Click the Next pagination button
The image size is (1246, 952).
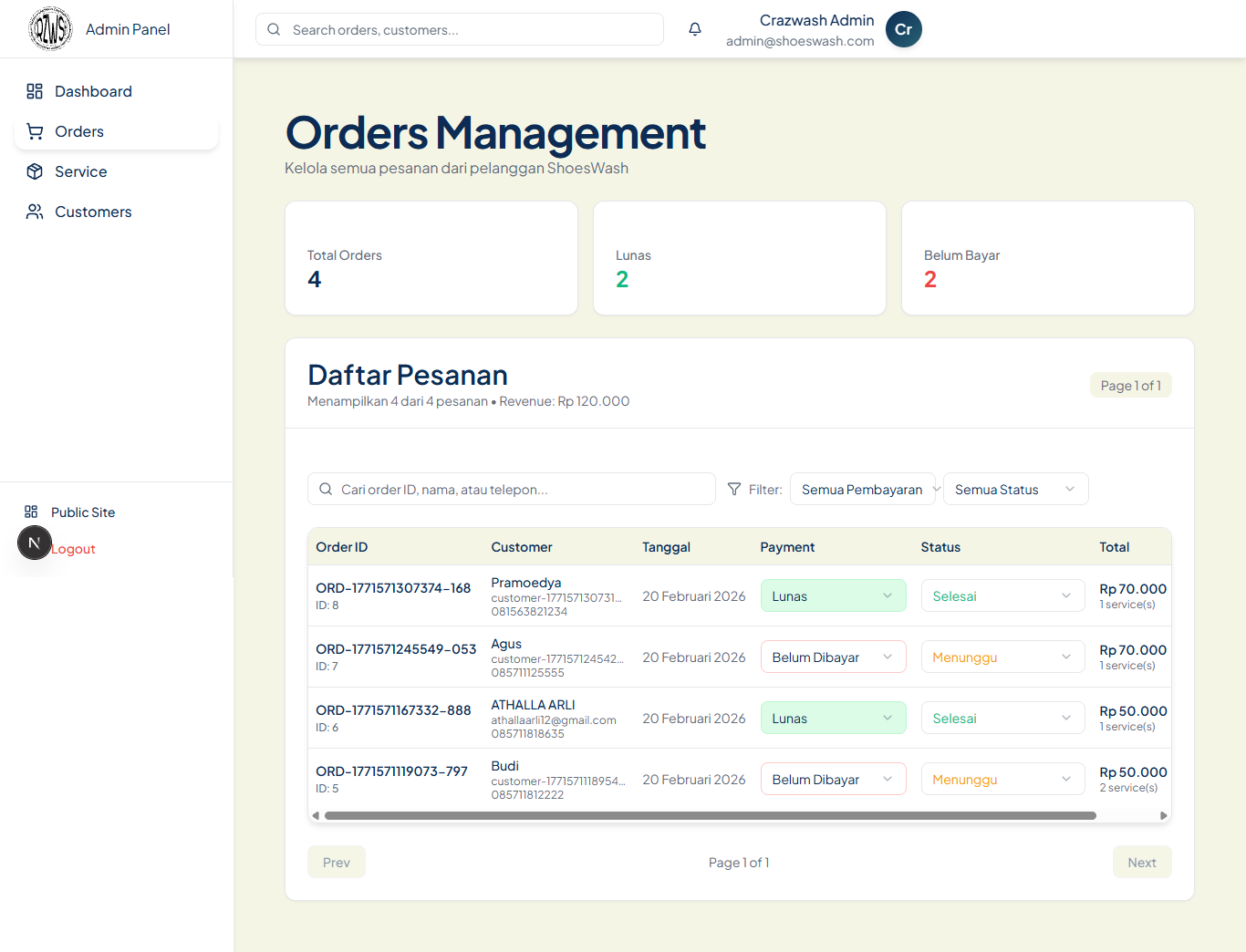pos(1142,862)
